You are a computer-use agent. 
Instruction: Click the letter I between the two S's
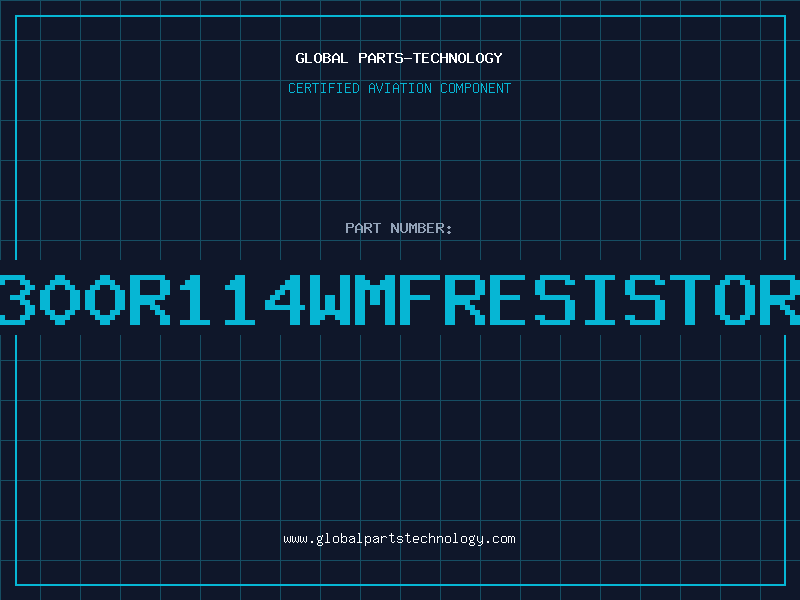point(600,299)
